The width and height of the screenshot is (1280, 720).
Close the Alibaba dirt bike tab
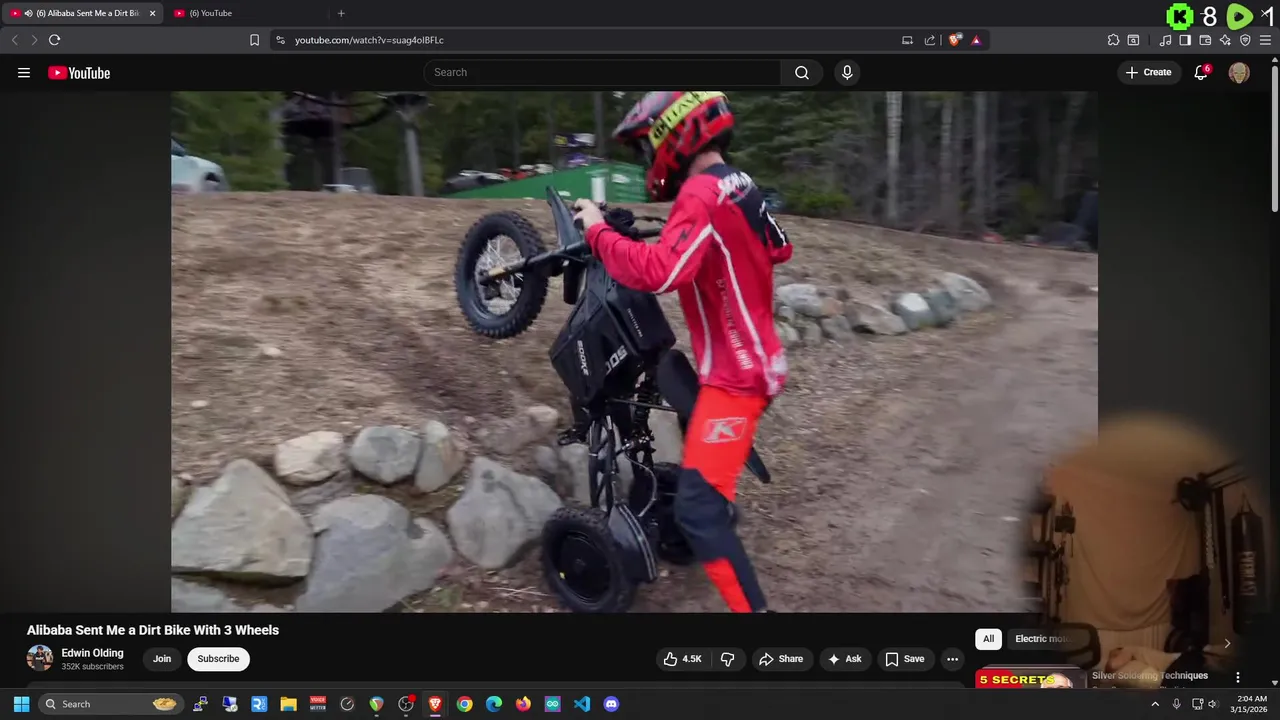[152, 13]
